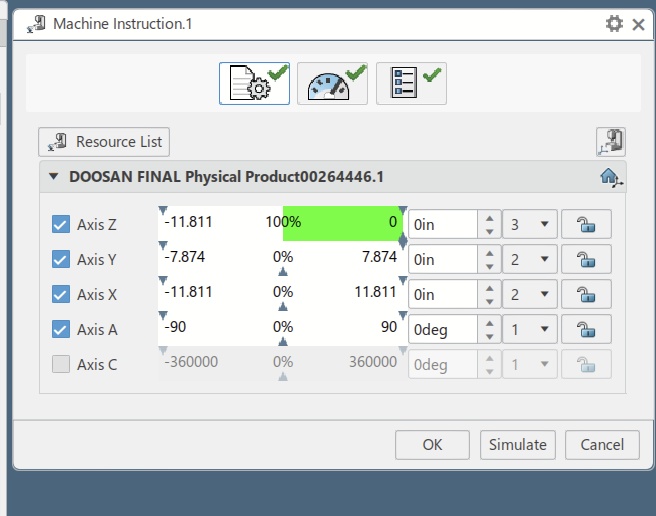This screenshot has width=656, height=516.
Task: Increase Axis A value with up arrow
Action: pos(489,323)
